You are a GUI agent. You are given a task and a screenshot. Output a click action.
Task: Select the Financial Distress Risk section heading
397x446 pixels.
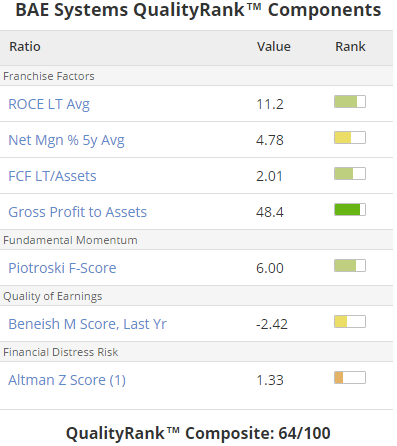[60, 352]
